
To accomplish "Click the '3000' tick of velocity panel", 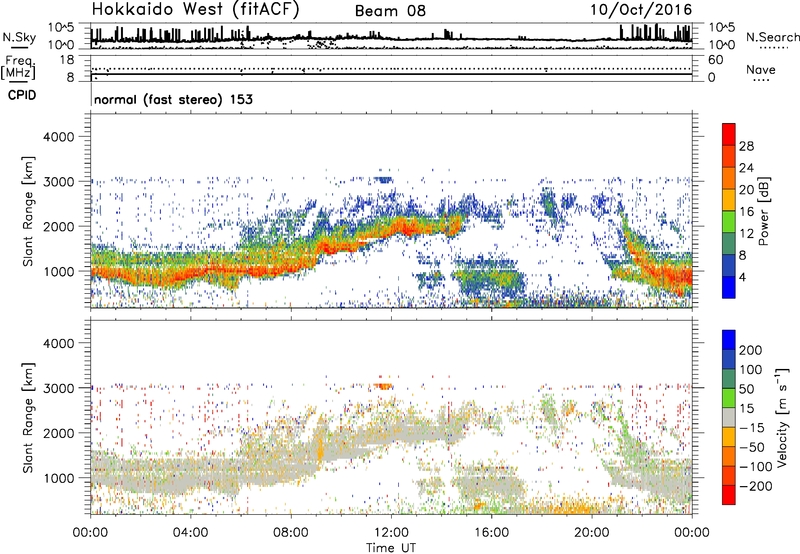I will (58, 388).
